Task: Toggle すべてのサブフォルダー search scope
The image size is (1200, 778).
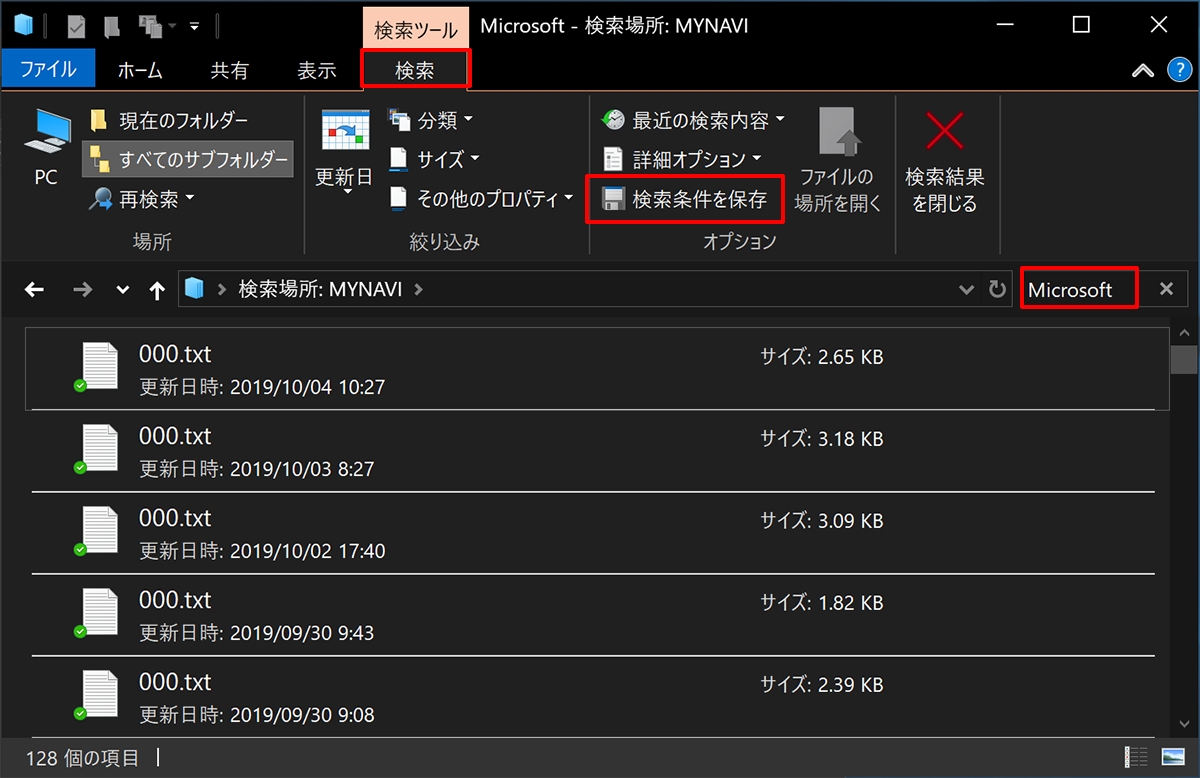Action: click(188, 158)
